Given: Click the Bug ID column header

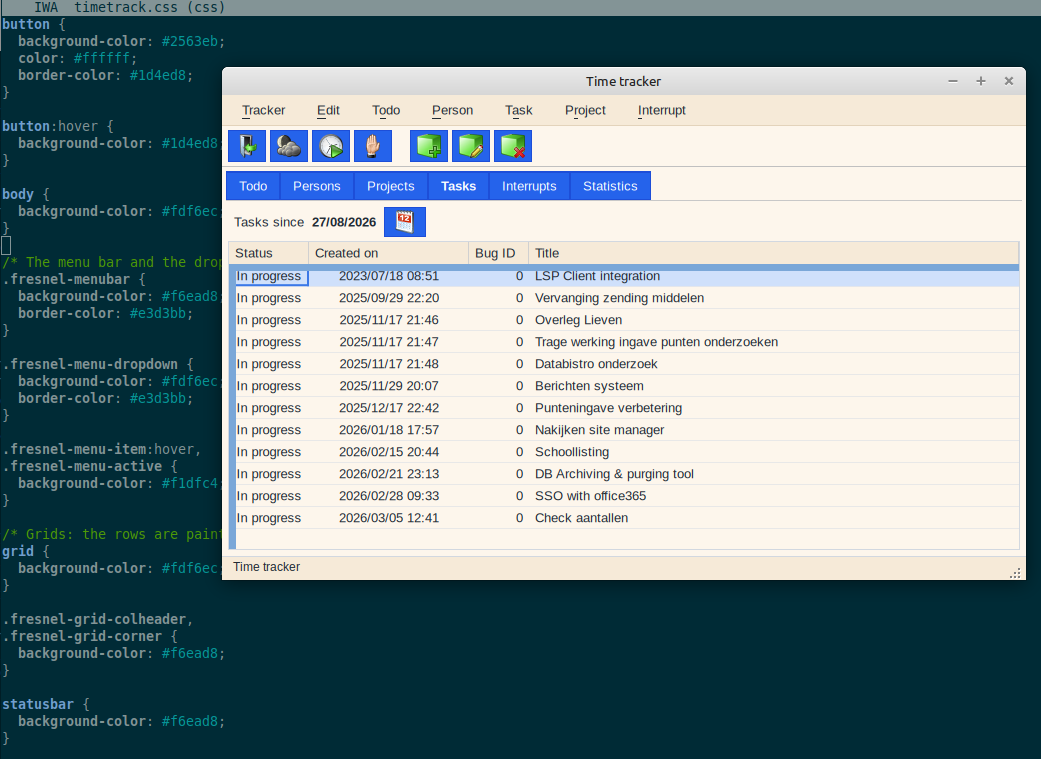Looking at the screenshot, I should pyautogui.click(x=498, y=253).
